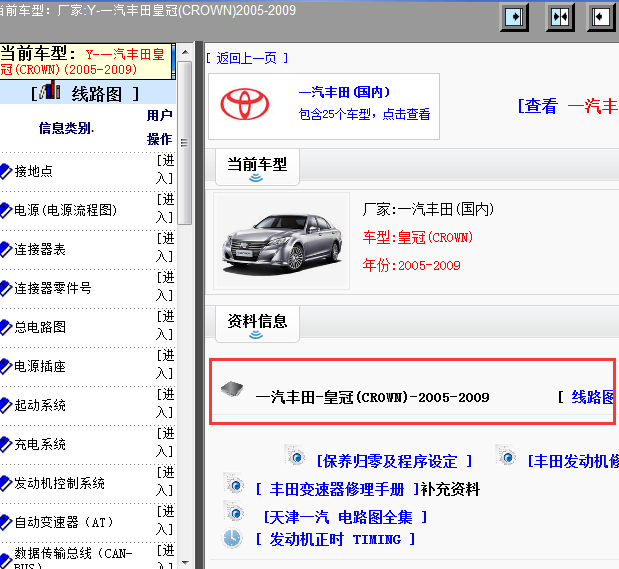Click the left panel vertical scrollbar thumb
The width and height of the screenshot is (619, 569).
click(x=185, y=143)
